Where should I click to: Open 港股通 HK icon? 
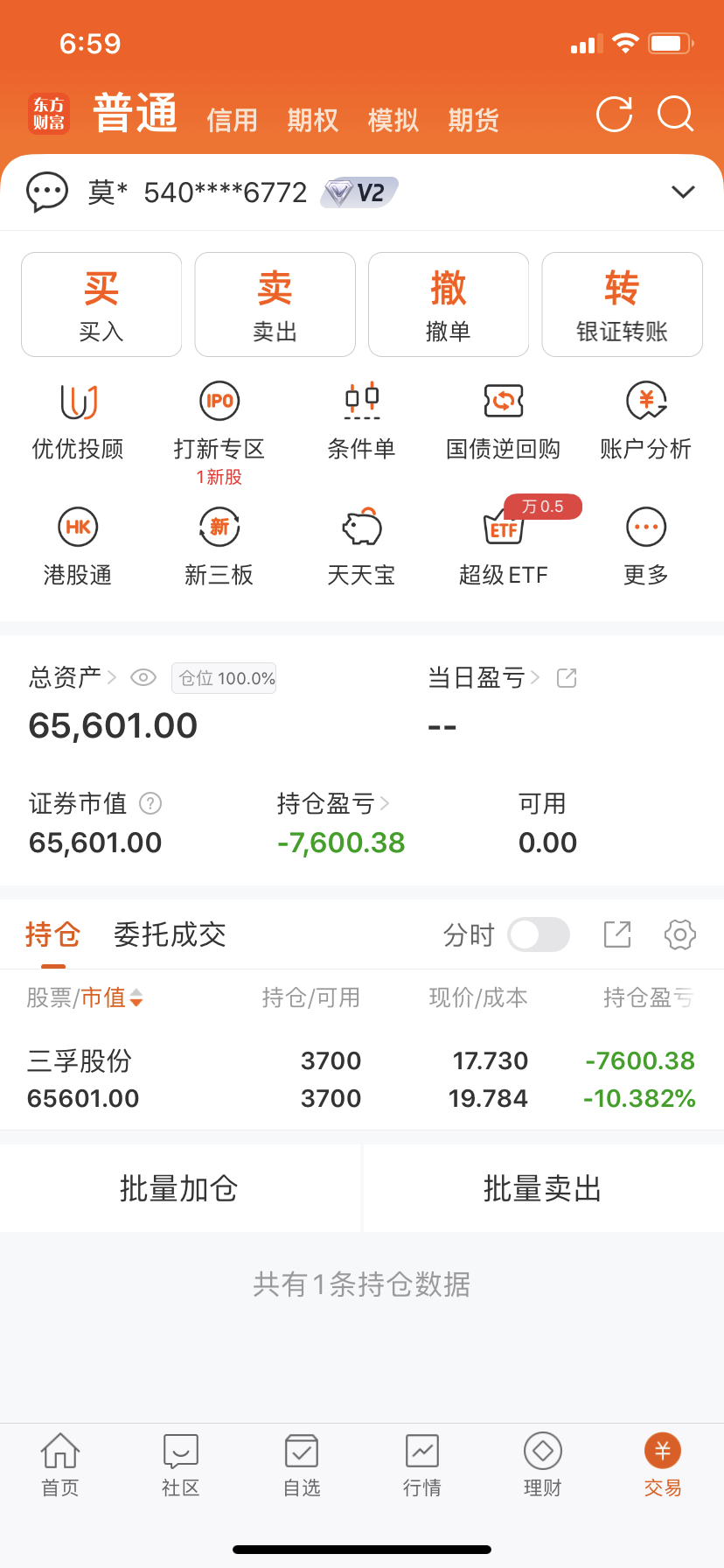[78, 527]
